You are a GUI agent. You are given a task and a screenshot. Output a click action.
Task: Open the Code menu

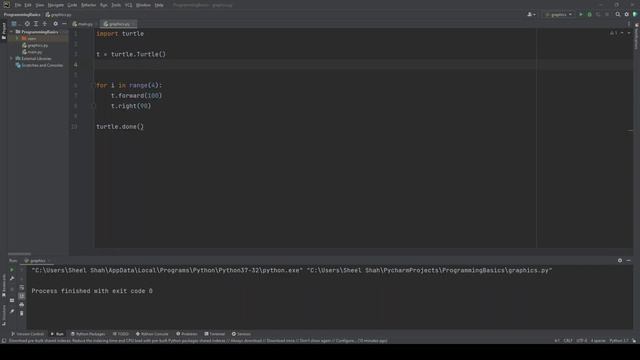72,5
